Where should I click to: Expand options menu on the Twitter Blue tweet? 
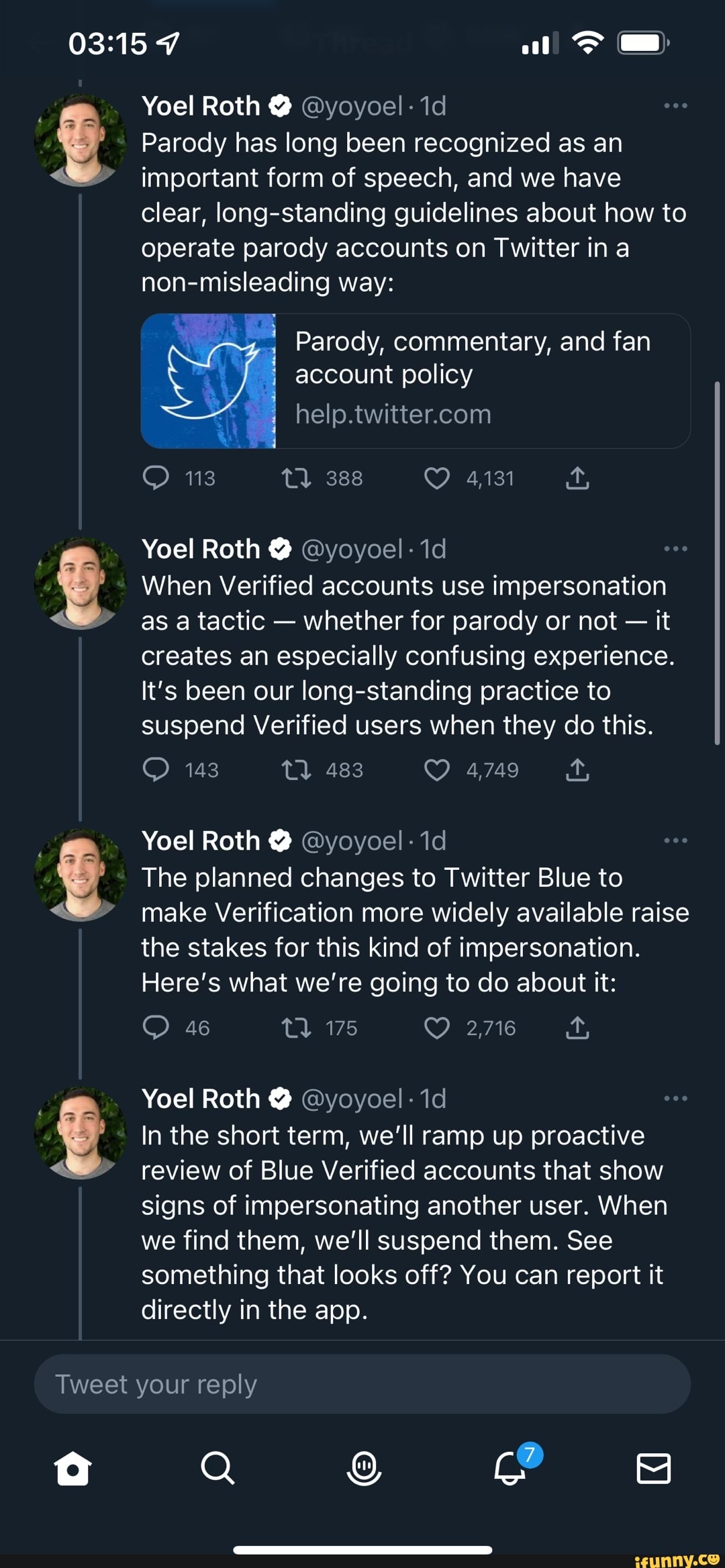[x=676, y=840]
